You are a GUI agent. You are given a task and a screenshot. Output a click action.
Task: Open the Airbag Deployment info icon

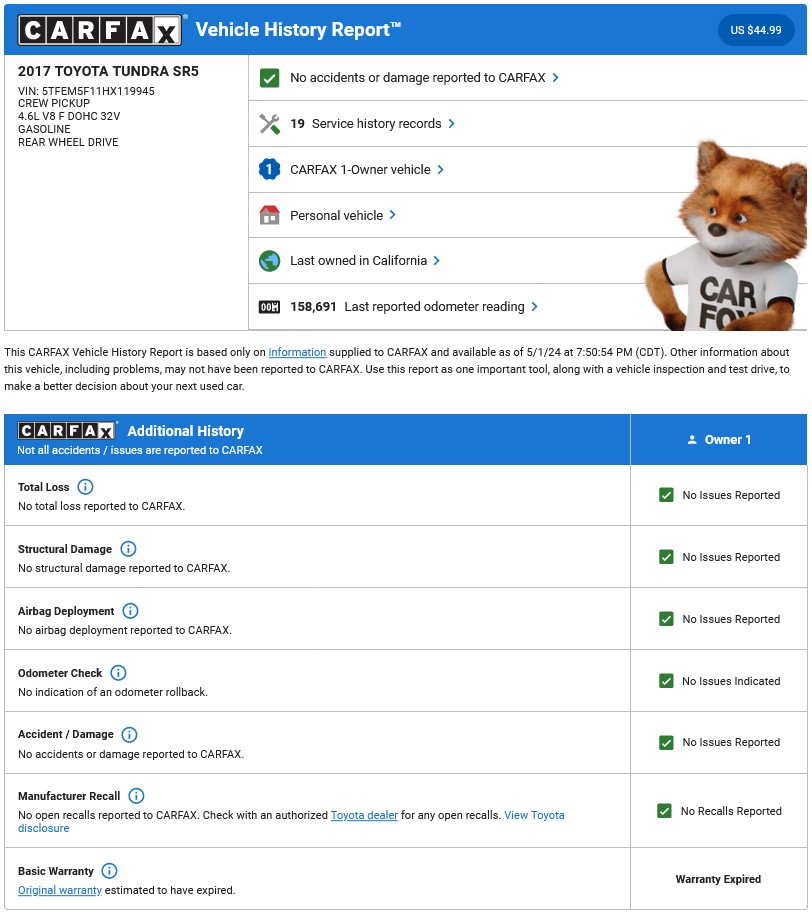[x=130, y=610]
